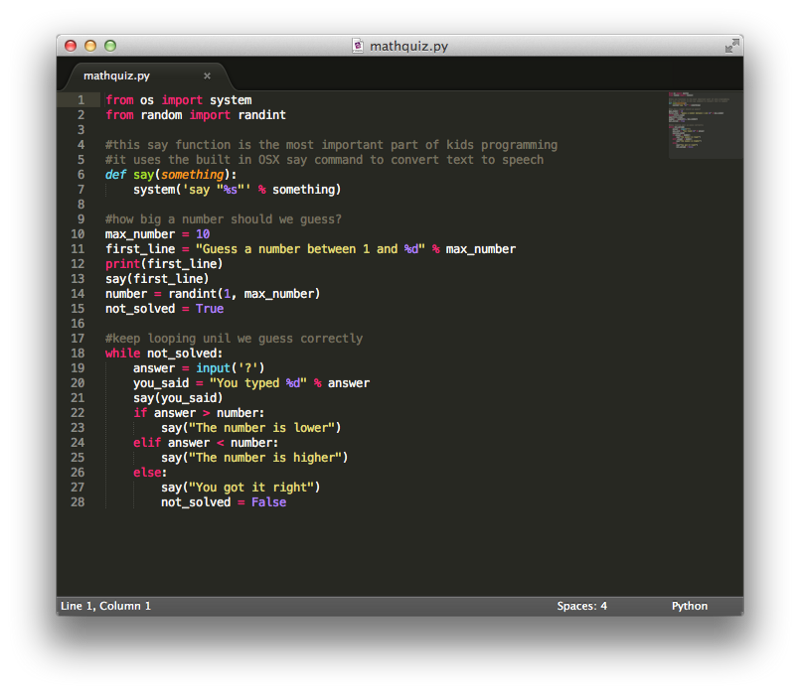Place cursor on the "while not_solved:" line
Viewport: 800px width, 694px height.
point(164,353)
